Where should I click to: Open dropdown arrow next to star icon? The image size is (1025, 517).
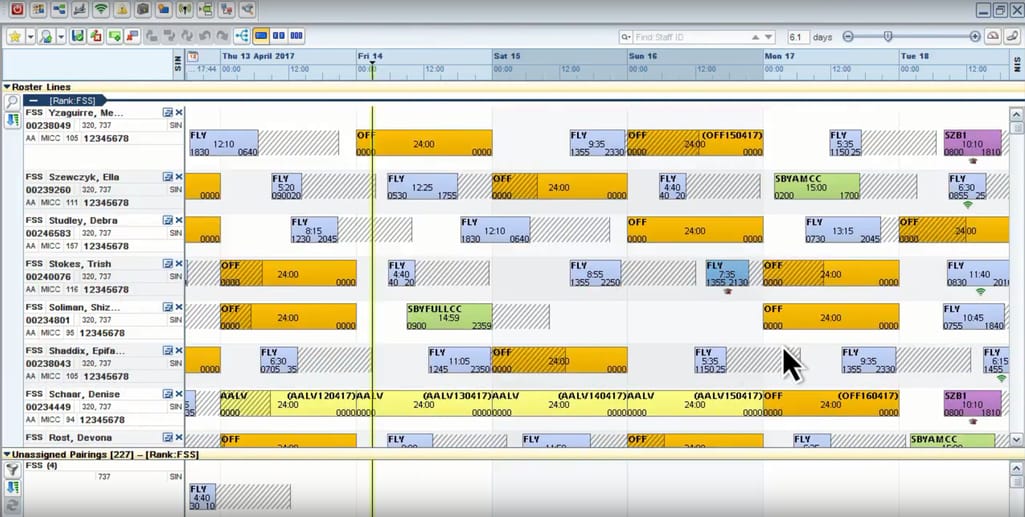(x=29, y=37)
